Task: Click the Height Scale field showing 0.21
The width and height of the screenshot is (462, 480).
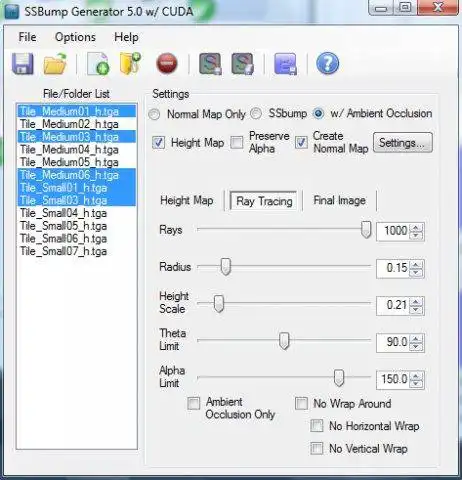Action: [x=394, y=305]
